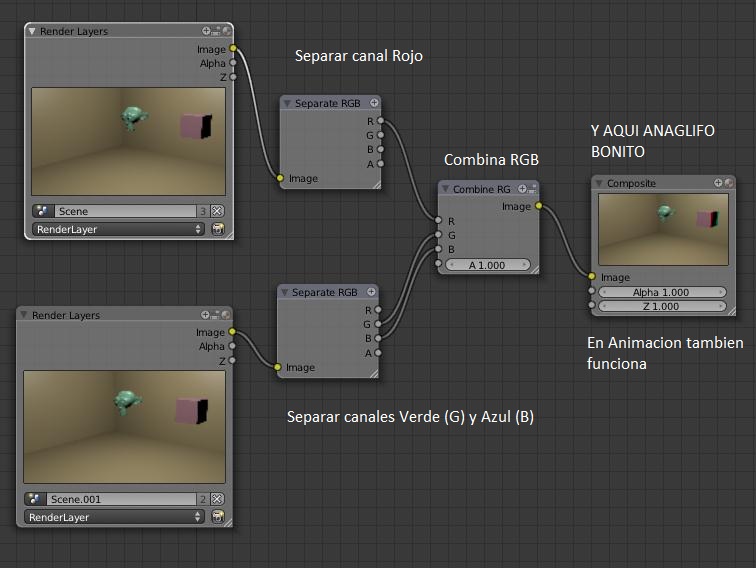The width and height of the screenshot is (756, 568).
Task: Click Image output socket of Scene.001 Render Layers
Action: 232,332
